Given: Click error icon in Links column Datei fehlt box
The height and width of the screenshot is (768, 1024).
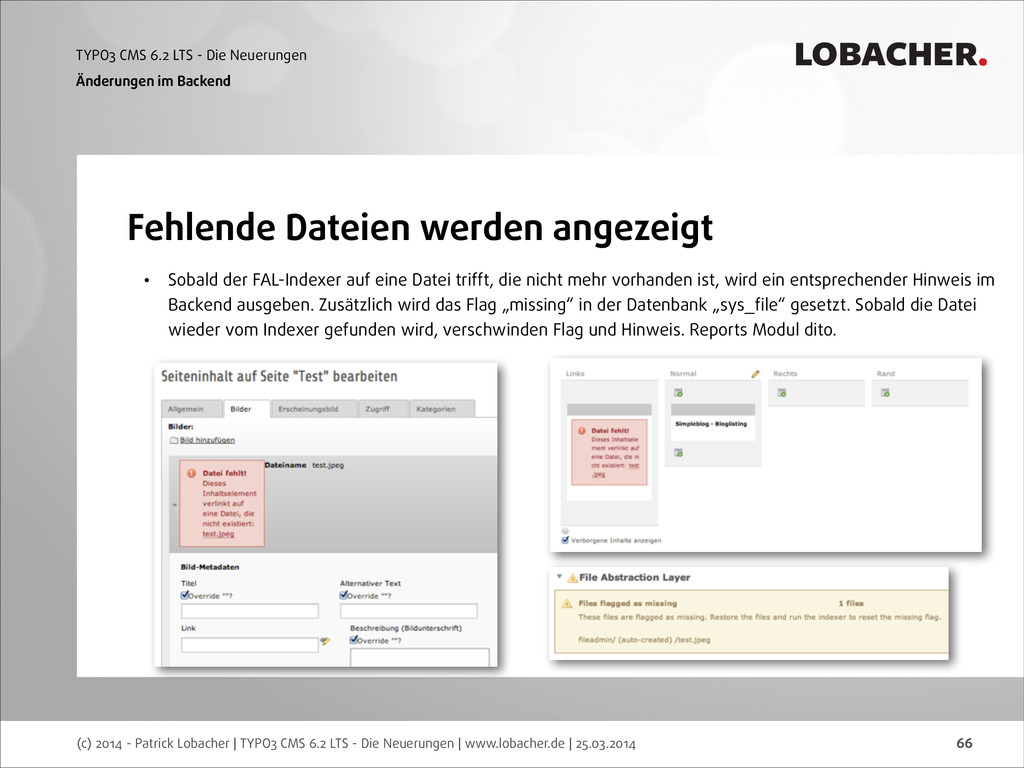Looking at the screenshot, I should click(x=581, y=430).
